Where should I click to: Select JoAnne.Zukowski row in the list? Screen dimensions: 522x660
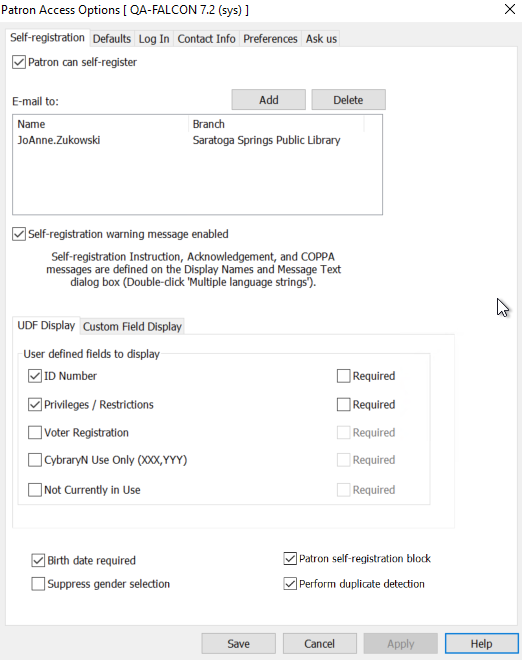[x=197, y=140]
